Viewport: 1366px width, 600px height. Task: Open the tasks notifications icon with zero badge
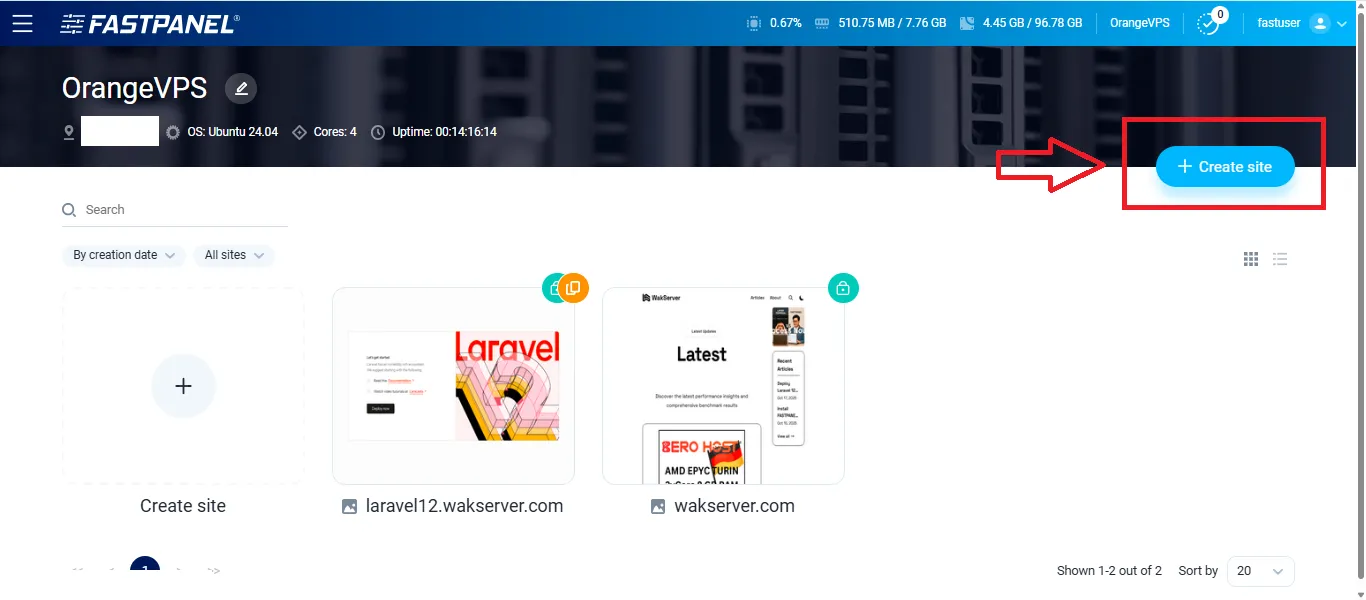(x=1209, y=24)
